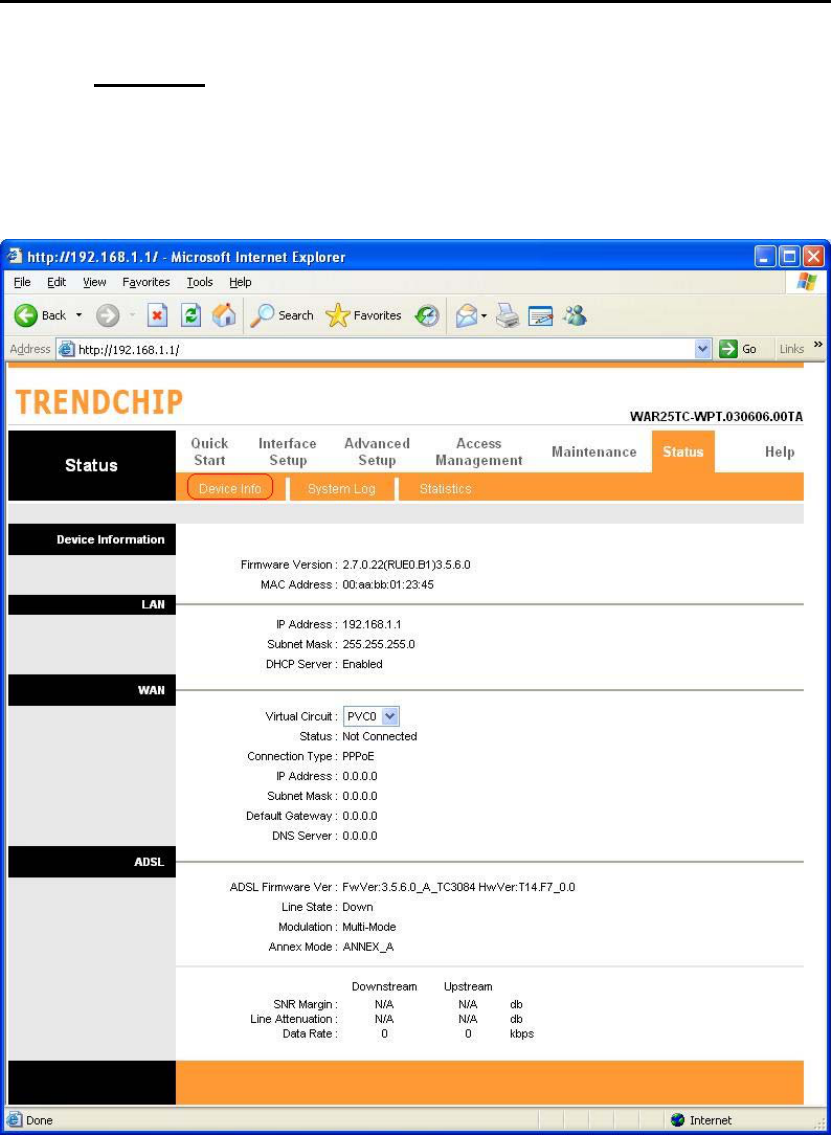Screen dimensions: 831x1135
Task: Click the Downstream column header
Action: [384, 987]
